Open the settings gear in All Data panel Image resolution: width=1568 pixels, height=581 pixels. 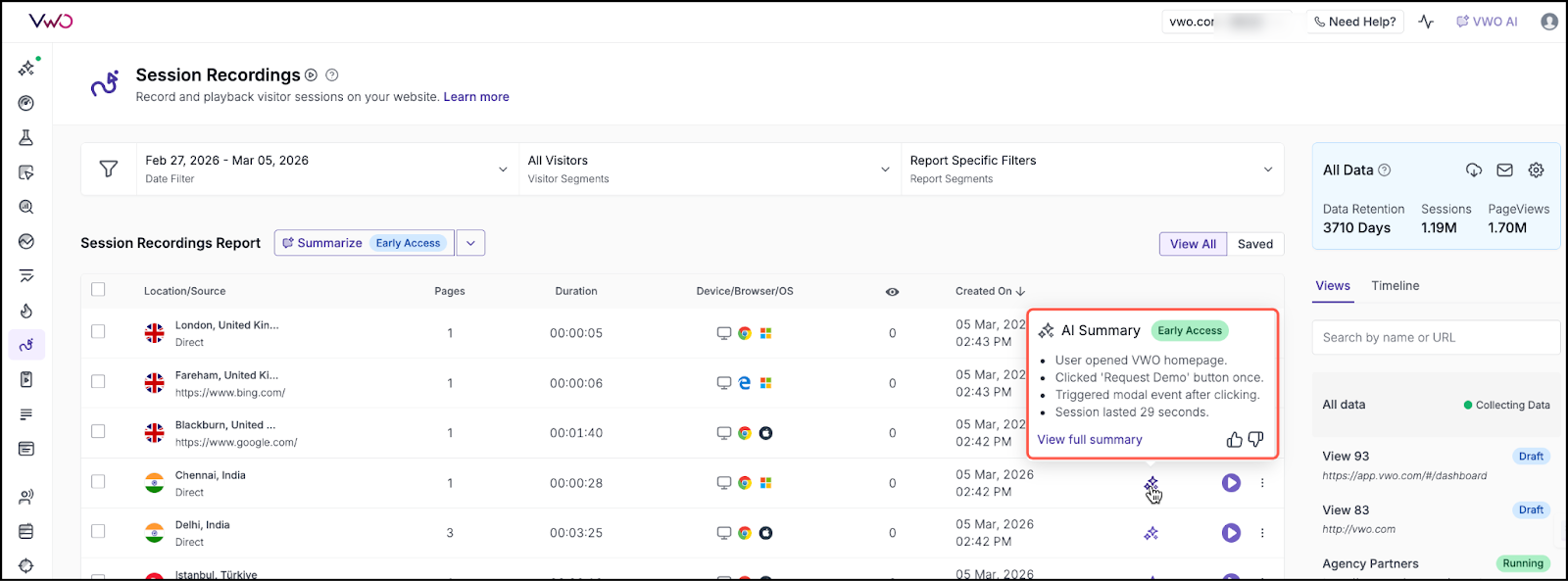pos(1536,170)
